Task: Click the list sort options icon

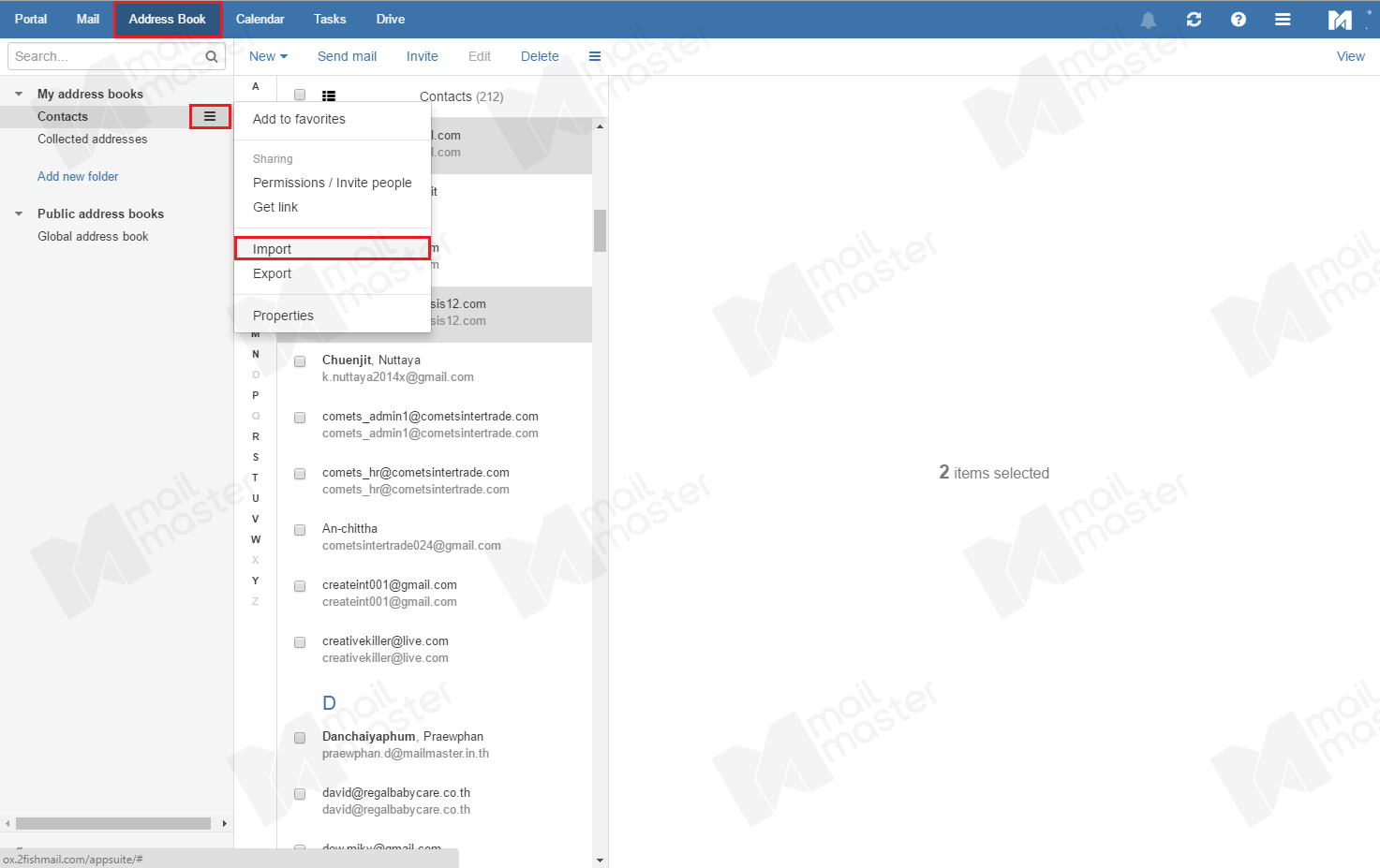Action: [x=329, y=96]
